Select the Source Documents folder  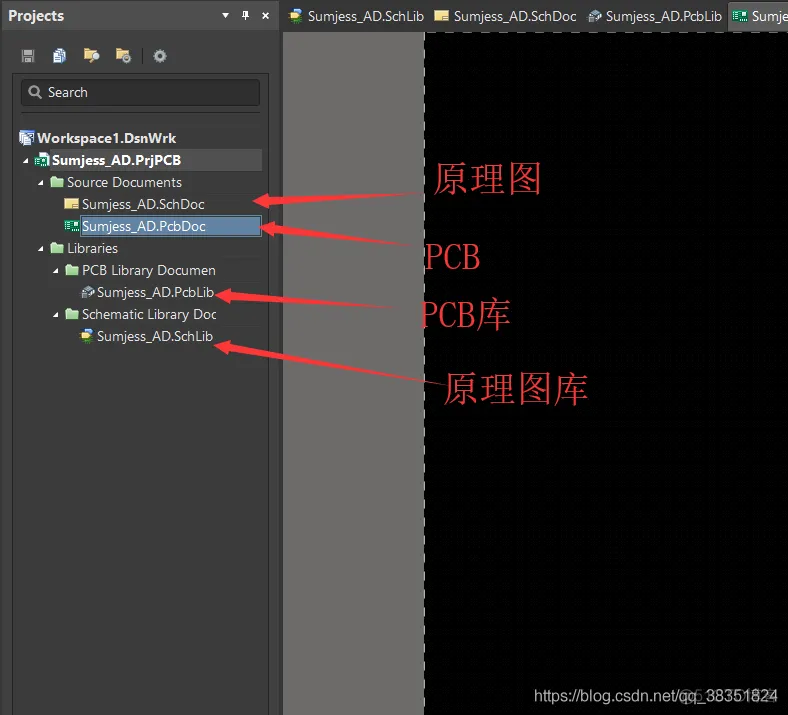point(124,182)
